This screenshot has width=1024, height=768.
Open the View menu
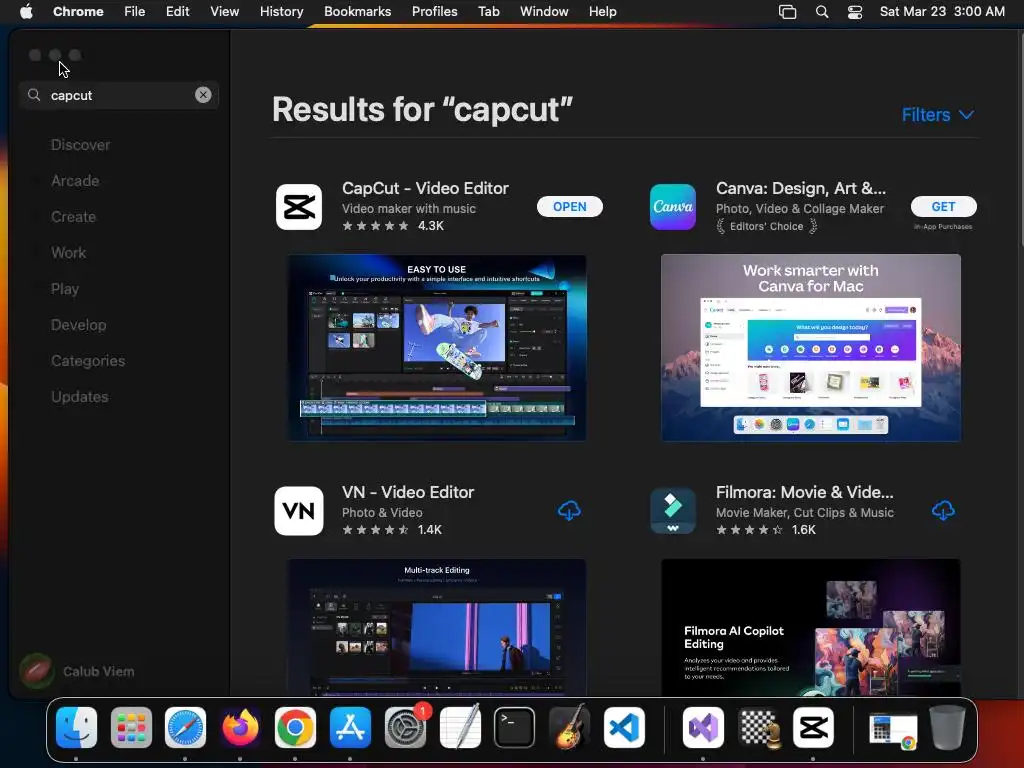pos(225,12)
